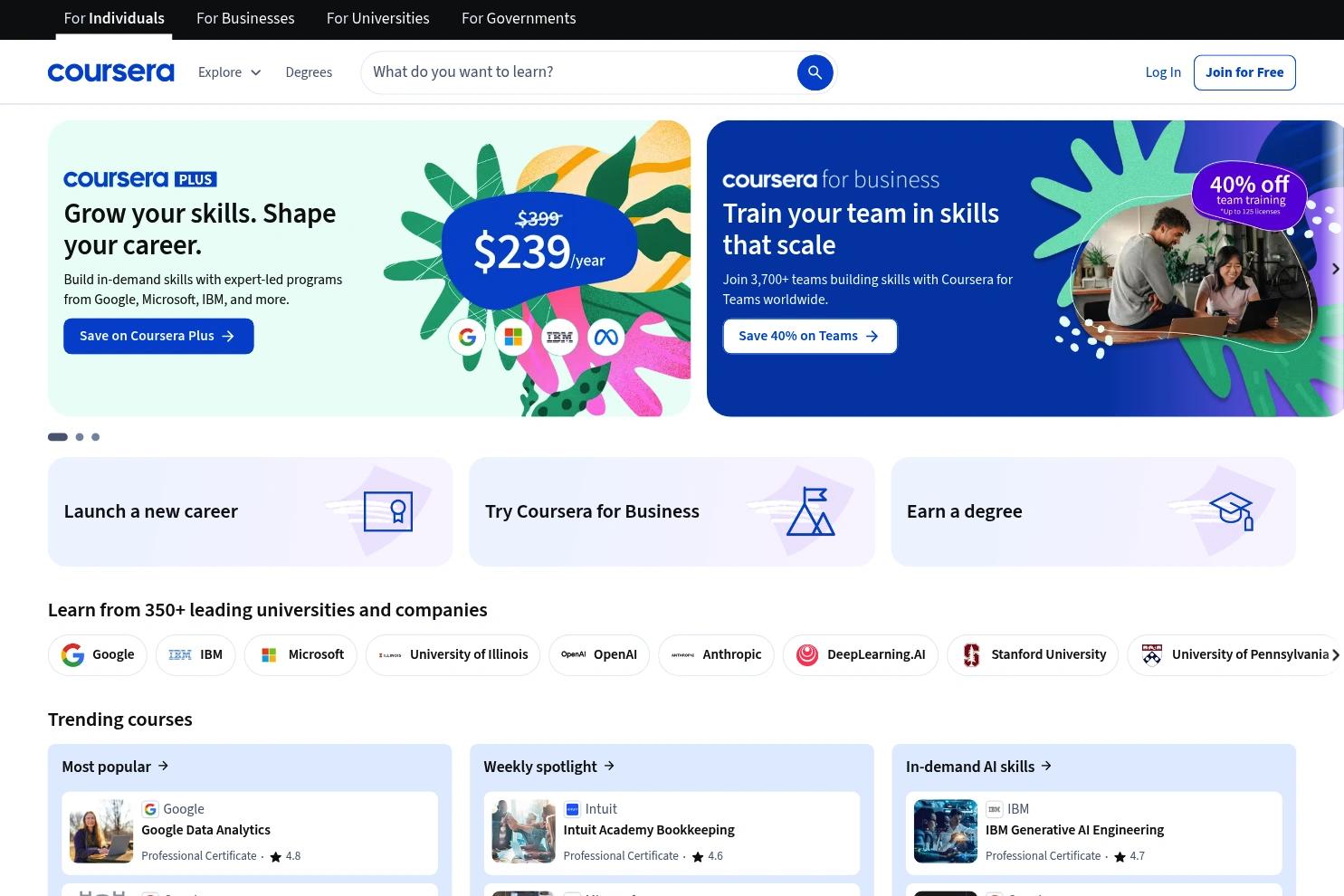The height and width of the screenshot is (896, 1344).
Task: Click the Microsoft logo in Coursera Plus banner
Action: coord(513,338)
